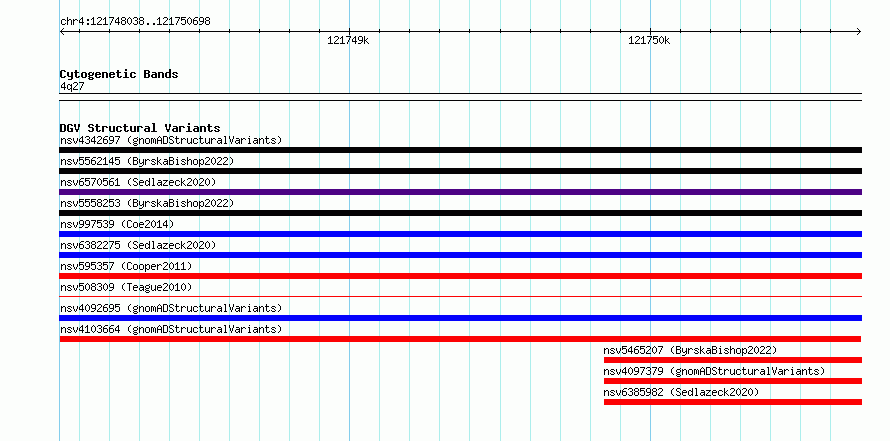Image resolution: width=890 pixels, height=441 pixels.
Task: Select the blue bar under nsv6382275
Action: click(460, 255)
